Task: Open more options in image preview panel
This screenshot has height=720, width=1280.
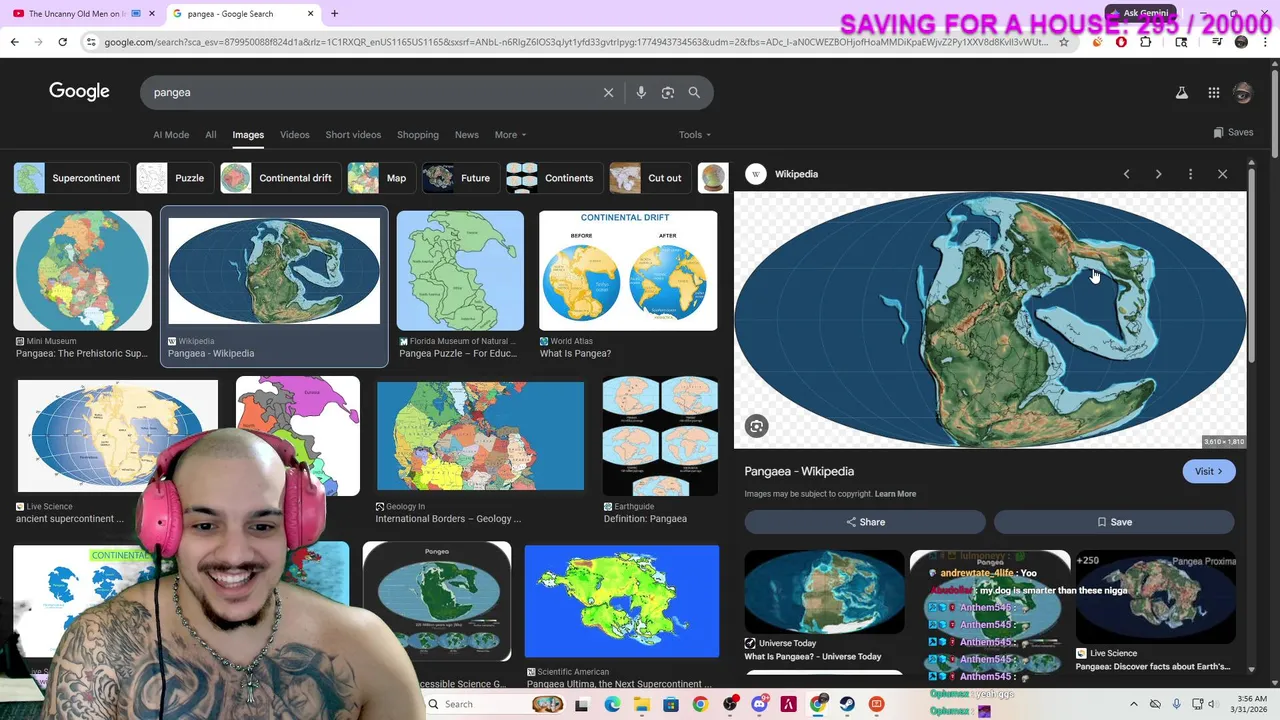Action: [x=1190, y=174]
